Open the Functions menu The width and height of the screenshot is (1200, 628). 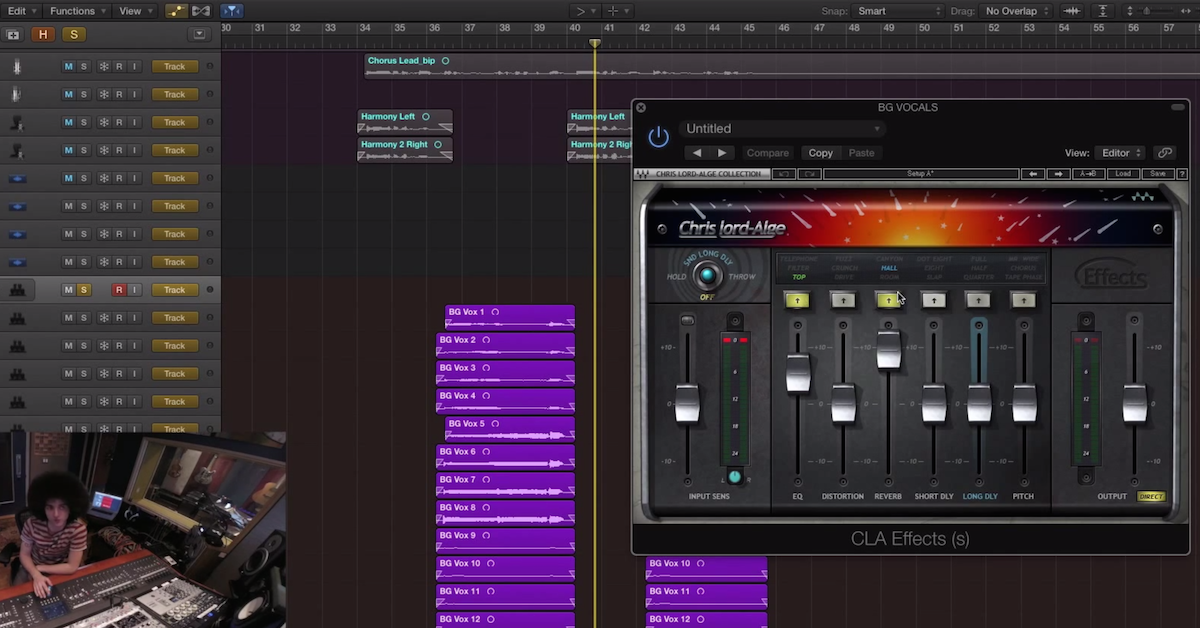[76, 10]
